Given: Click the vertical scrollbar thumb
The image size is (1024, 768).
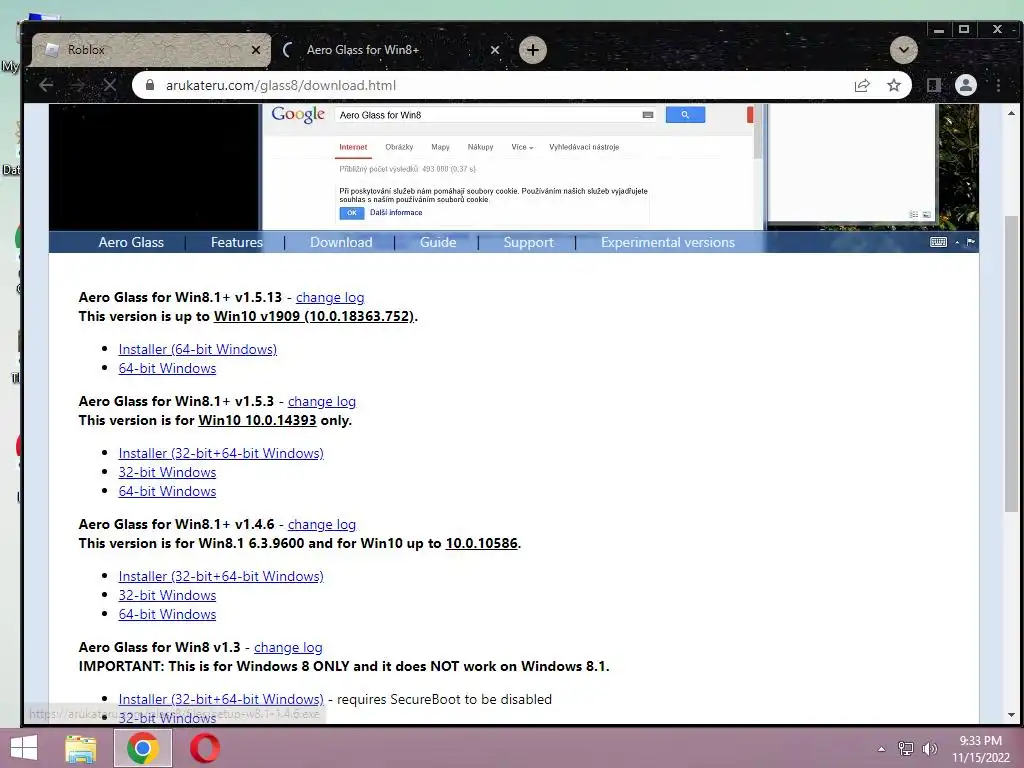Looking at the screenshot, I should 1011,362.
